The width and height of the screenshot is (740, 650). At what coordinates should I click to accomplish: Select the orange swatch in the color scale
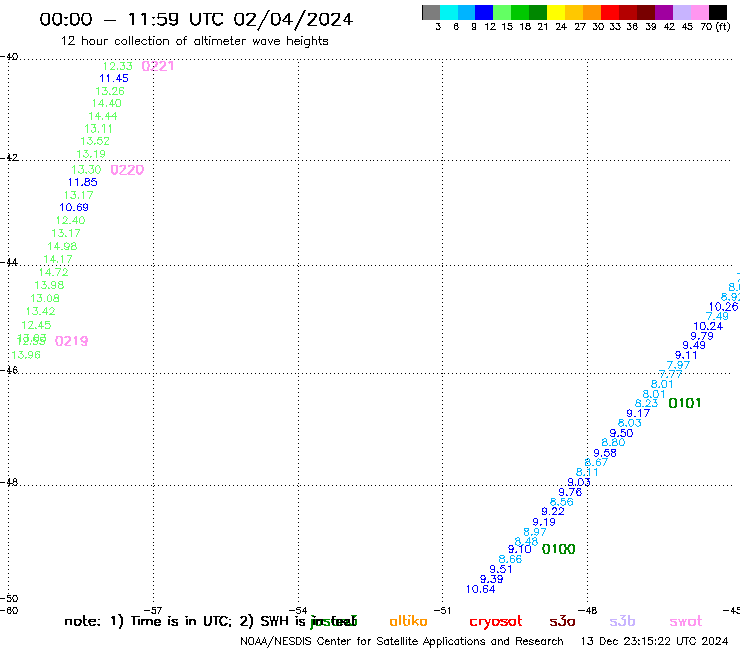click(x=592, y=12)
